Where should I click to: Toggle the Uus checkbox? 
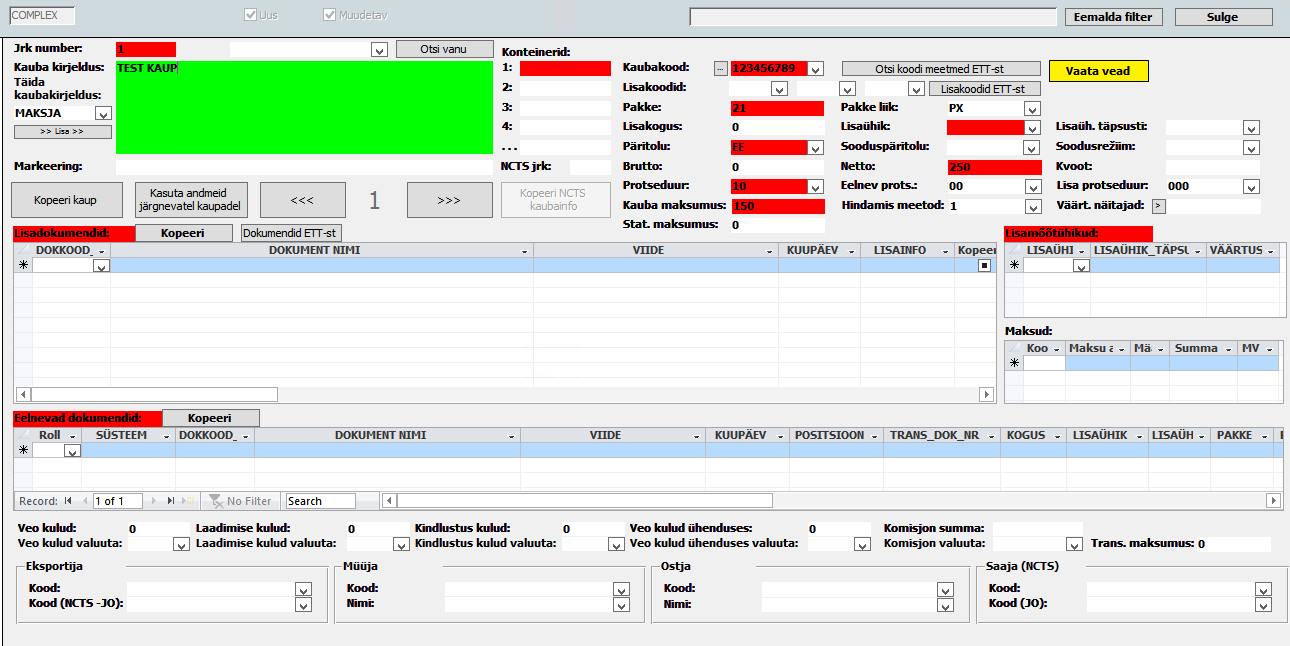click(251, 16)
